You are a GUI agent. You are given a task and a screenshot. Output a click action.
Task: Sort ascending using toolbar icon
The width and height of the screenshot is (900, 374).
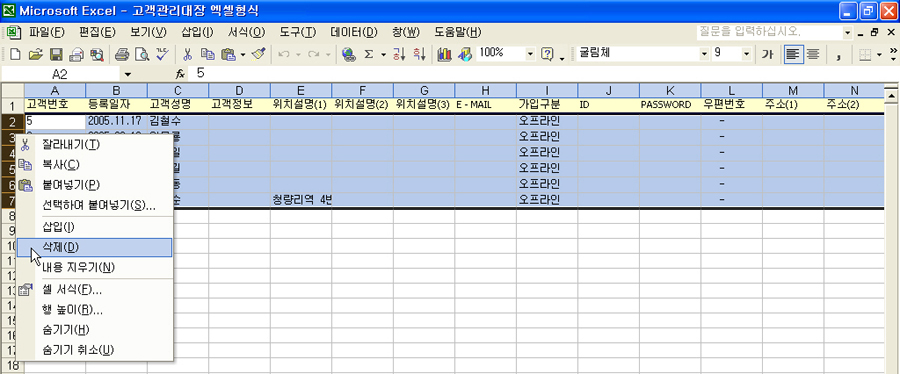[399, 54]
